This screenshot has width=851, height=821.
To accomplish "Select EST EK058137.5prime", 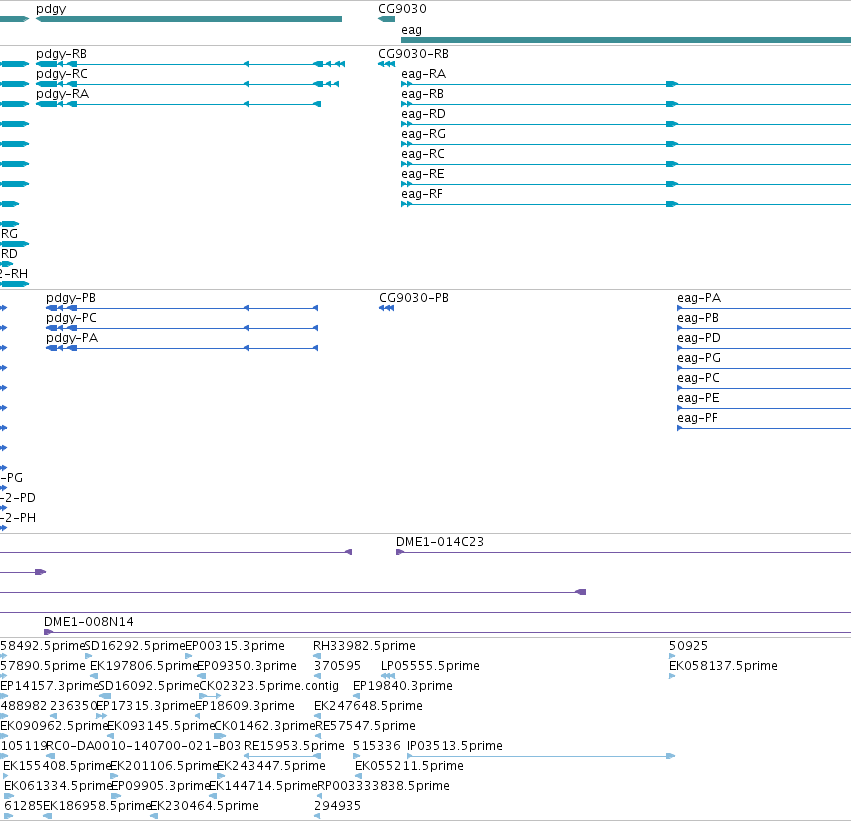I will click(723, 666).
